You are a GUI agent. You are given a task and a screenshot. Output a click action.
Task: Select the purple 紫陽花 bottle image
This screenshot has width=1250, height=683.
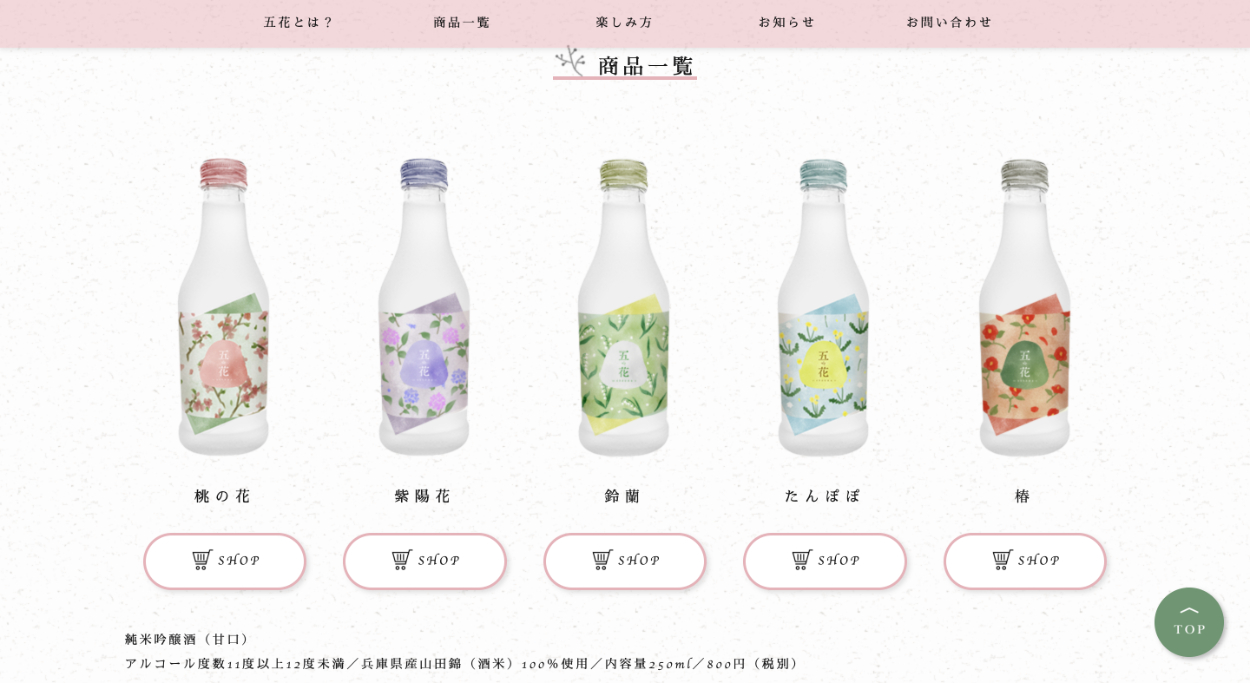coord(424,307)
